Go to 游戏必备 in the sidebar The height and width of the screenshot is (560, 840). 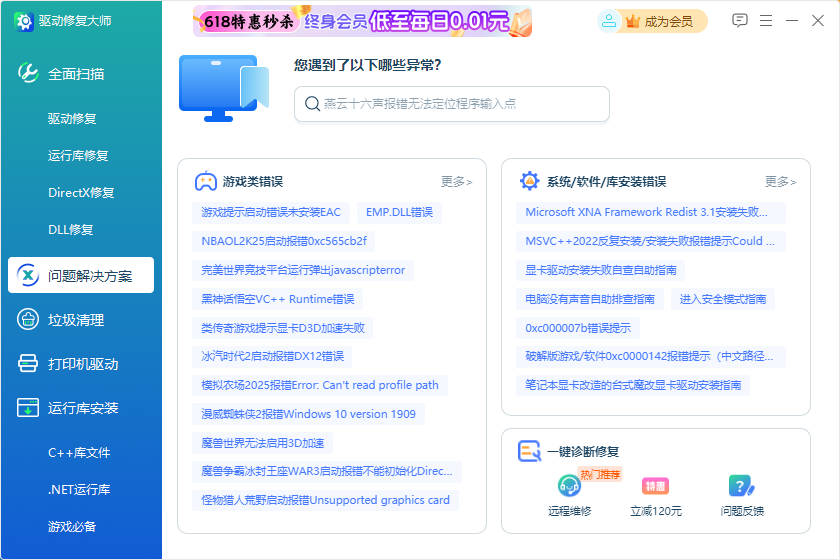tap(72, 527)
